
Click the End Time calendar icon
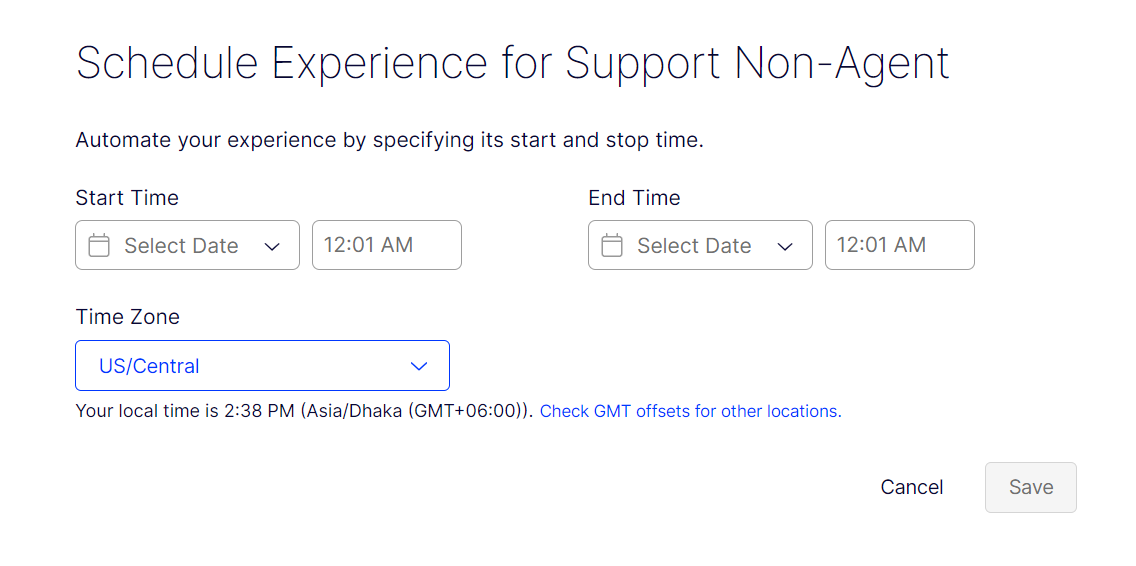[612, 246]
